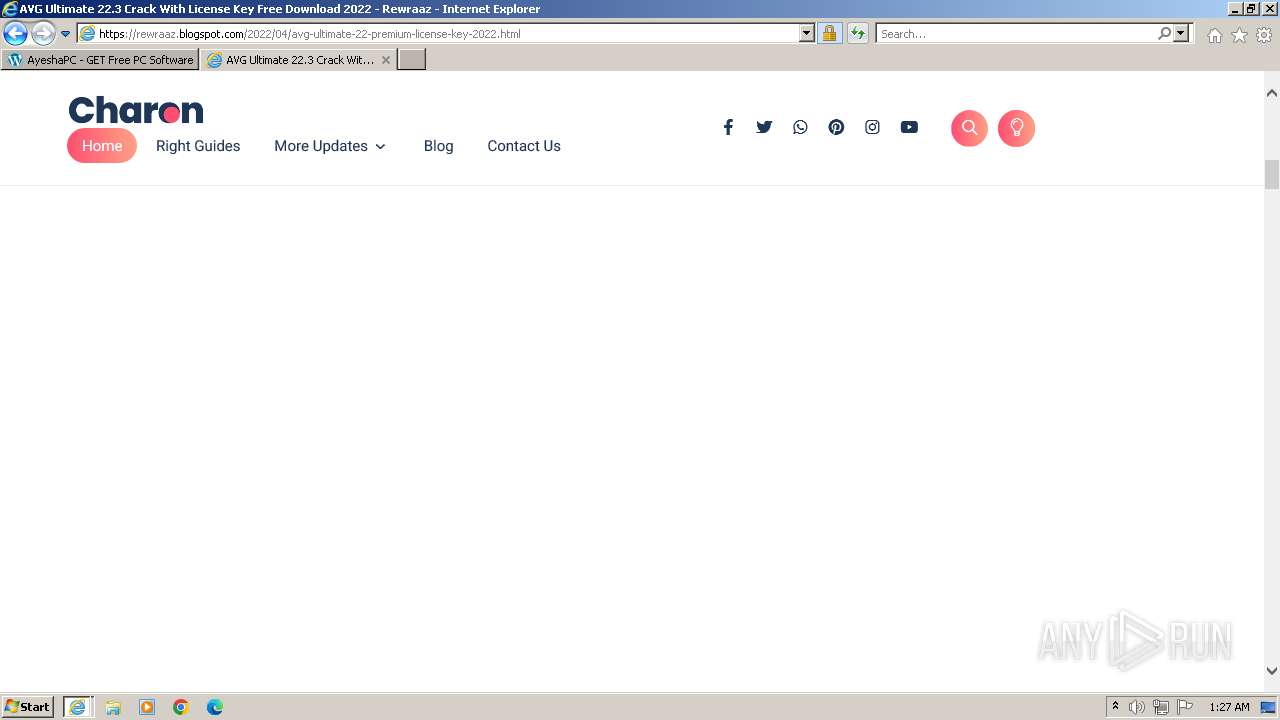Expand the More Updates dropdown menu
Image resolution: width=1280 pixels, height=720 pixels.
click(x=330, y=146)
